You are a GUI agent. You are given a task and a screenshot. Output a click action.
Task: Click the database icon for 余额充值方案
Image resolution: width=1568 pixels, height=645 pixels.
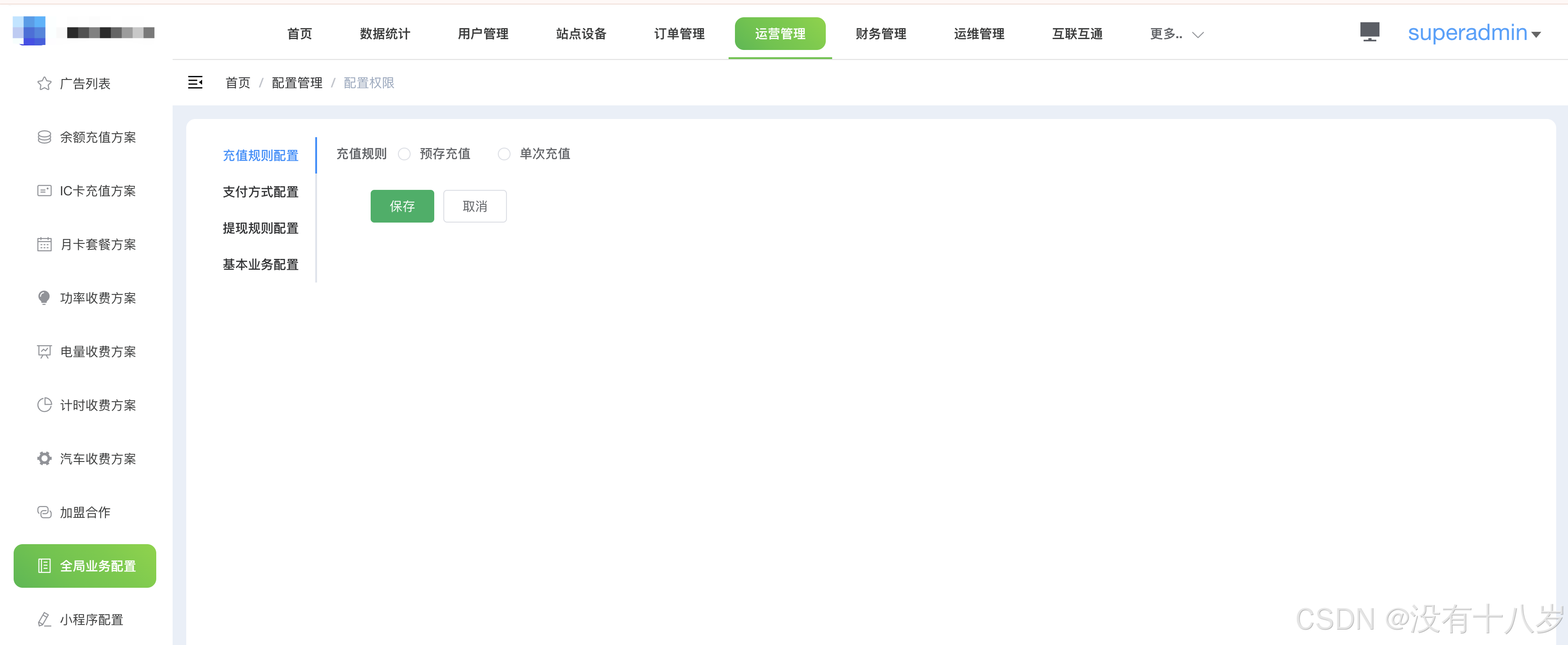[x=45, y=137]
